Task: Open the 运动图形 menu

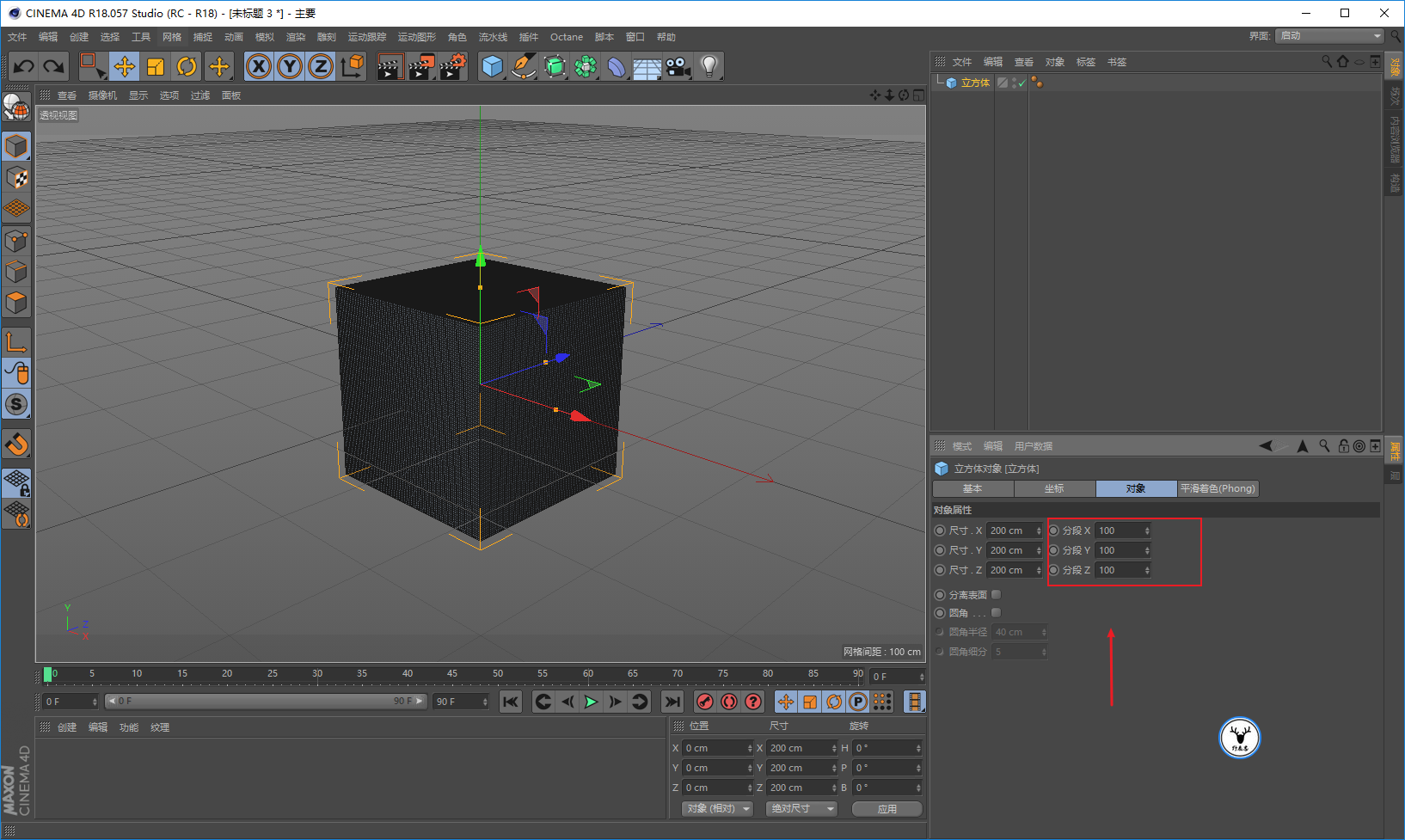Action: tap(417, 37)
